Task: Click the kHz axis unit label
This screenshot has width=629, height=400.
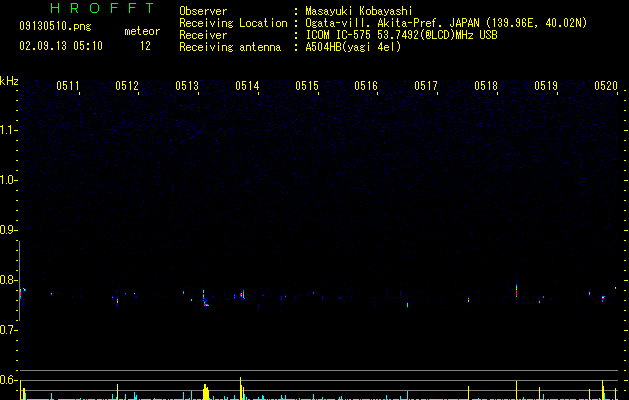Action: [9, 81]
